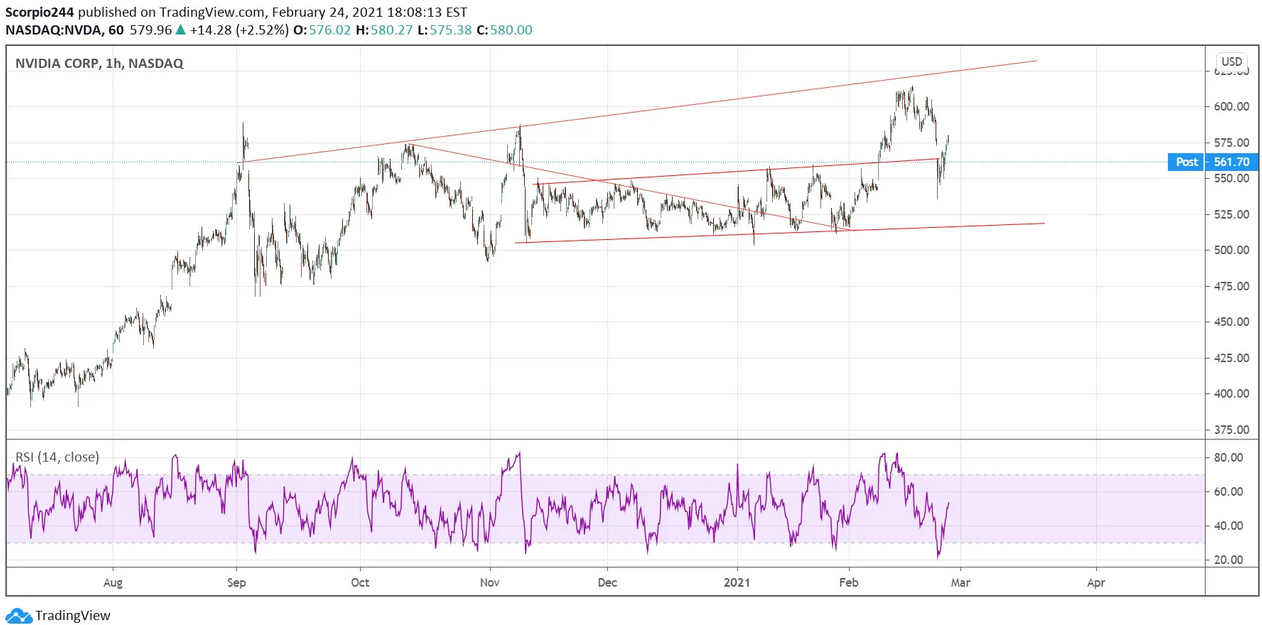Click the TradingView cloud logo icon
1262x625 pixels.
click(18, 615)
